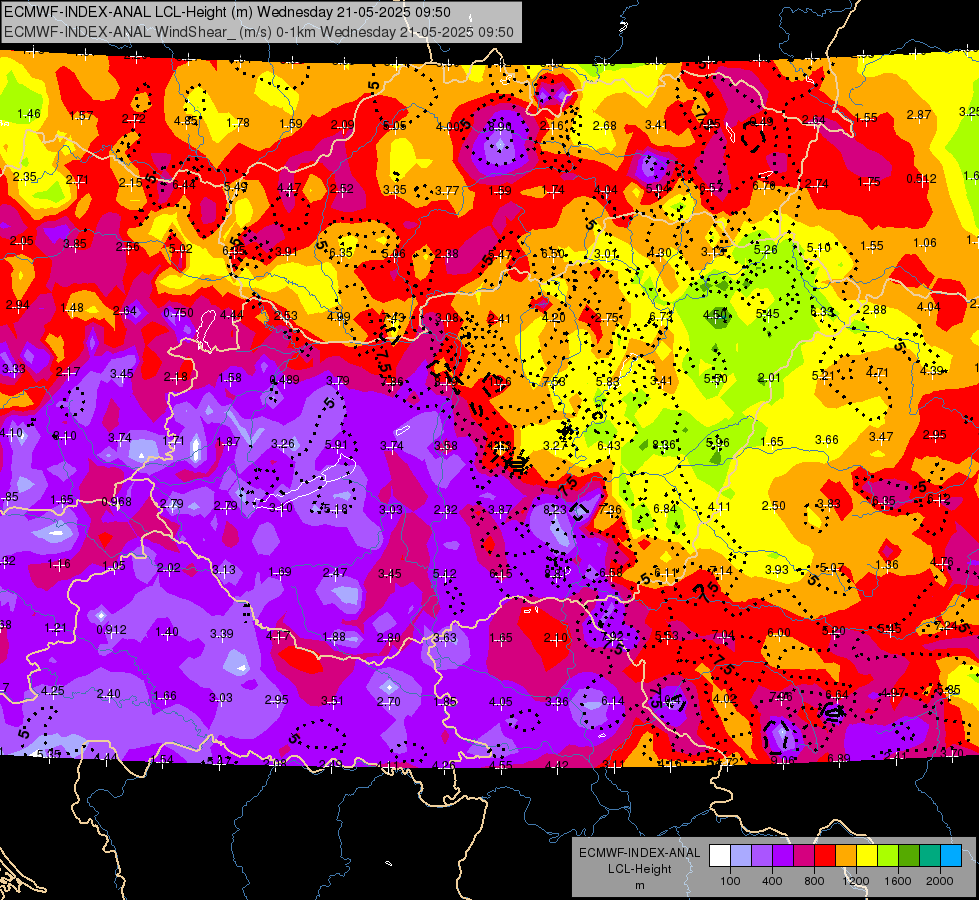Click the wind shear value '6.84'

tap(665, 508)
